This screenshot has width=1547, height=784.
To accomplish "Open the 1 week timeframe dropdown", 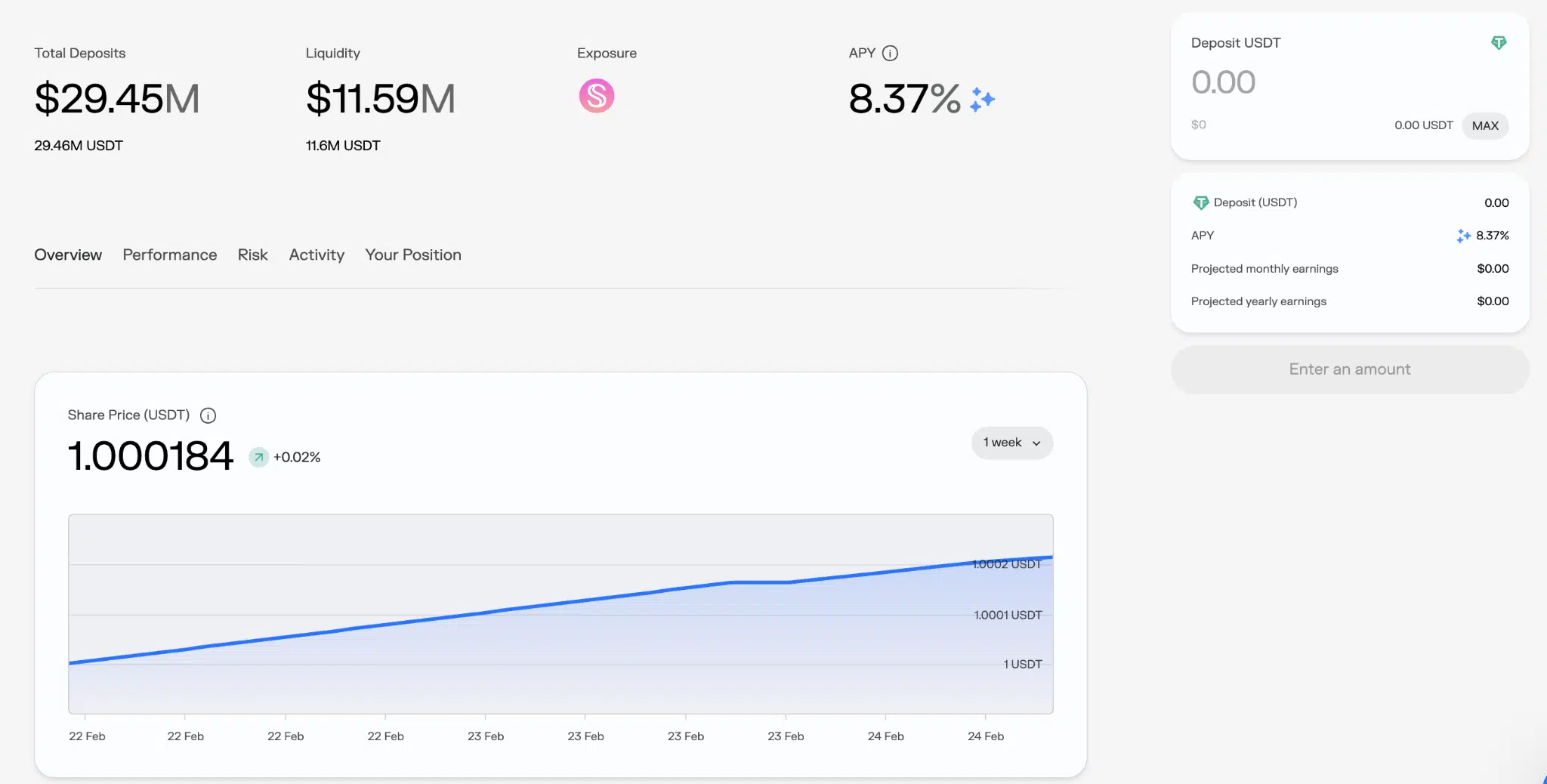I will point(1011,443).
